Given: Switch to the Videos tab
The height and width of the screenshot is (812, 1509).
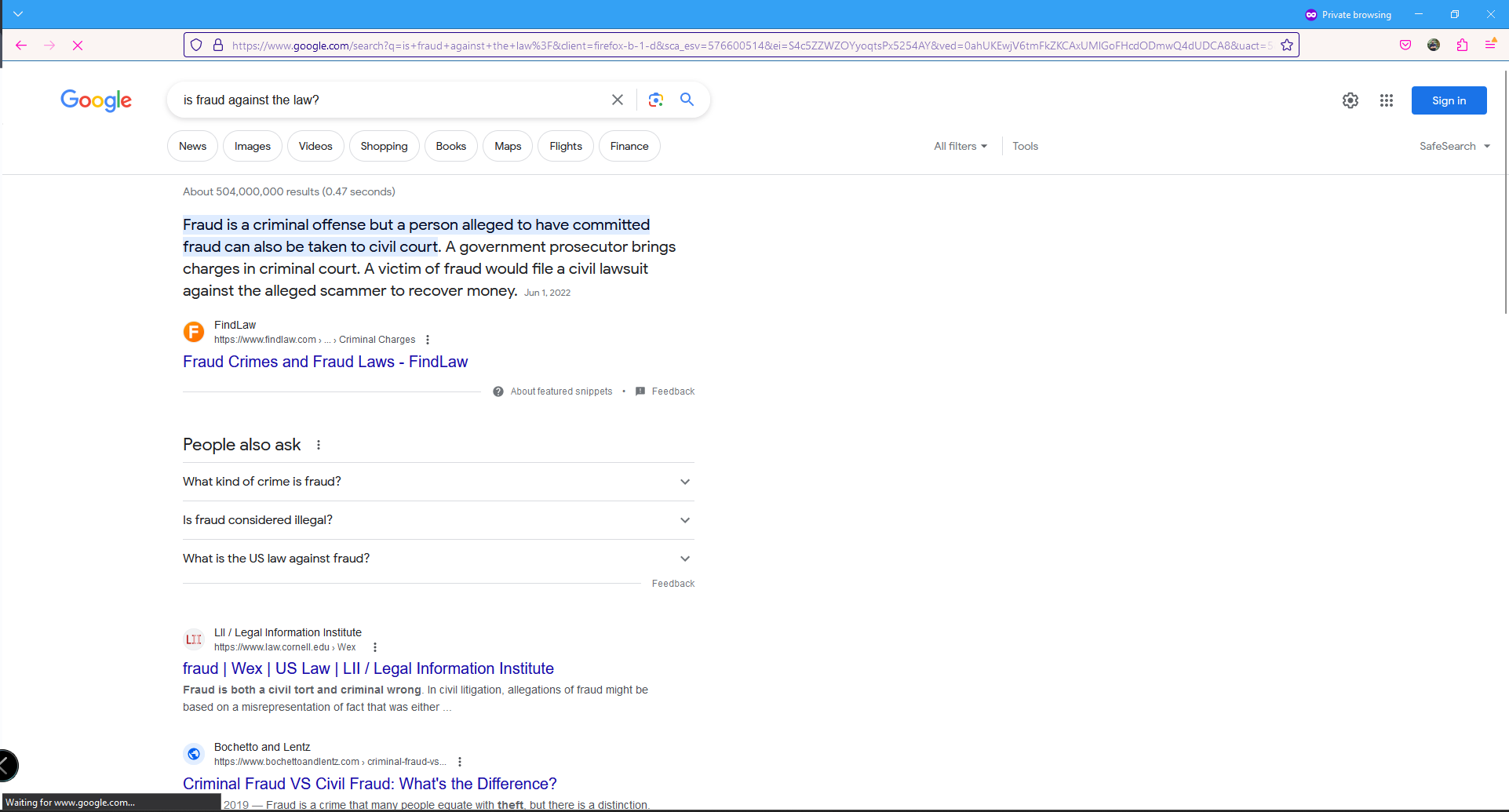Looking at the screenshot, I should pos(315,146).
